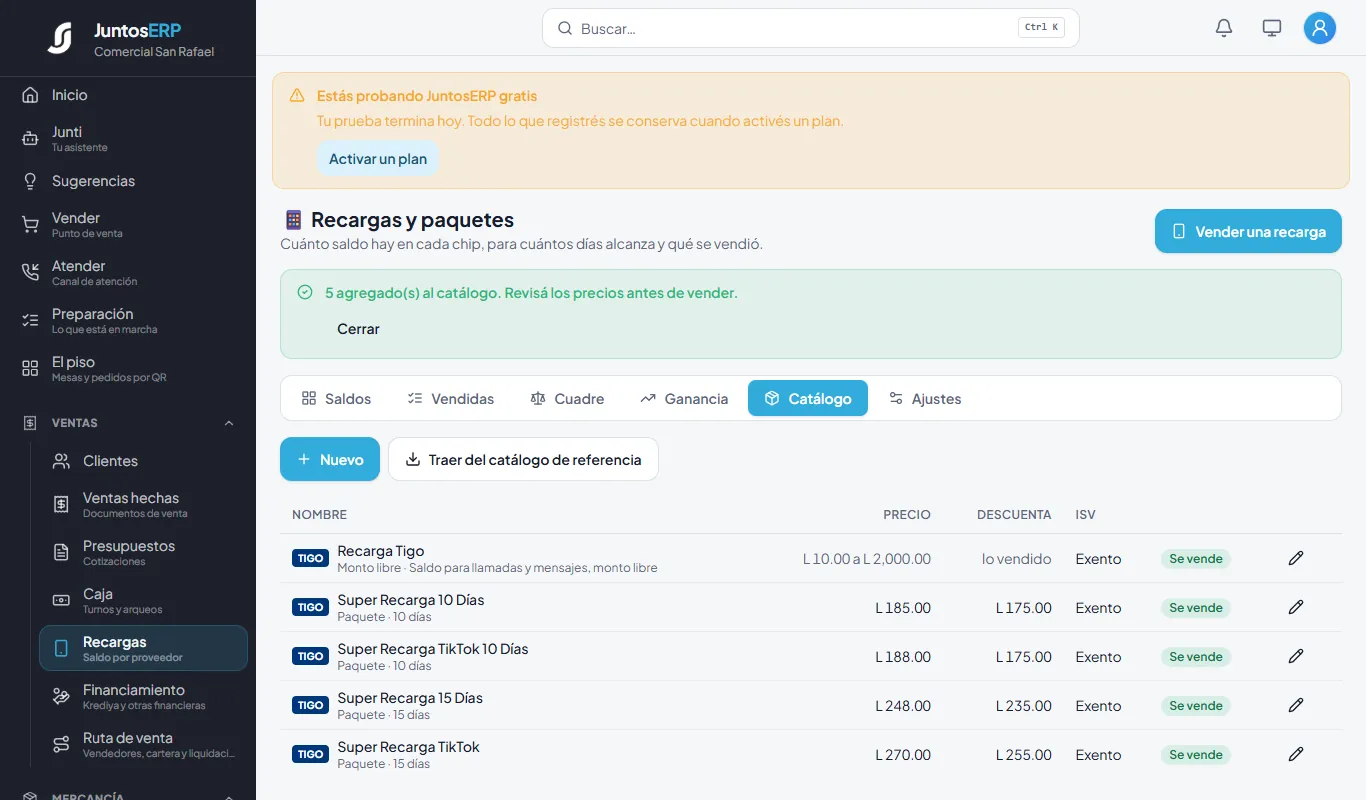The height and width of the screenshot is (800, 1366).
Task: Open Sugerencias in sidebar
Action: [x=128, y=181]
